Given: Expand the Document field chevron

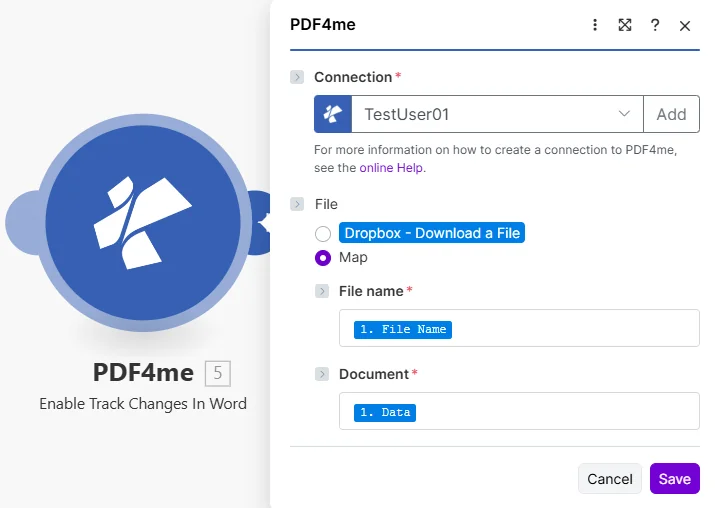Looking at the screenshot, I should pos(322,374).
